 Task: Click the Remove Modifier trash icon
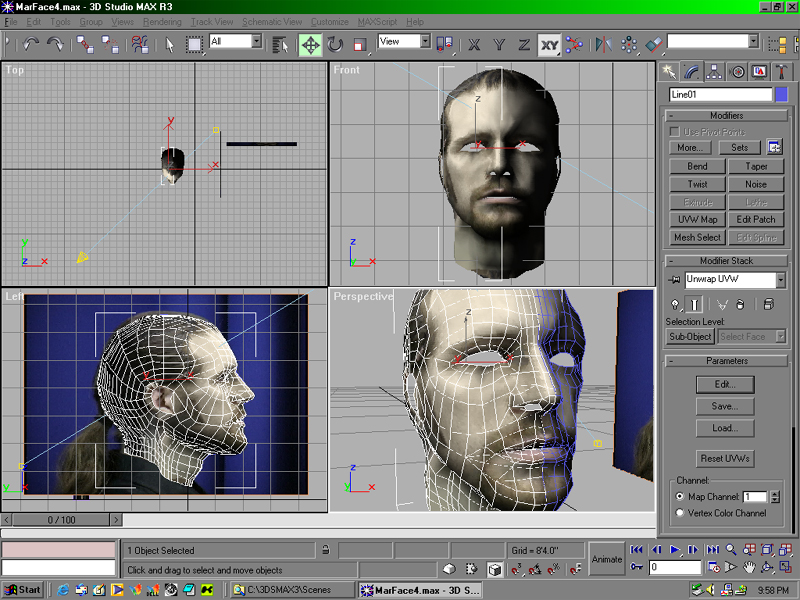pos(740,305)
